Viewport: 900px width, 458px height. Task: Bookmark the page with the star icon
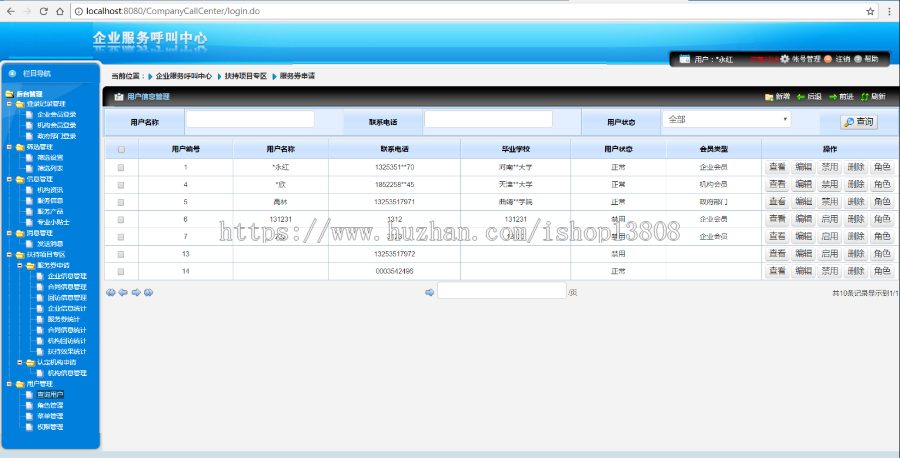tap(870, 11)
